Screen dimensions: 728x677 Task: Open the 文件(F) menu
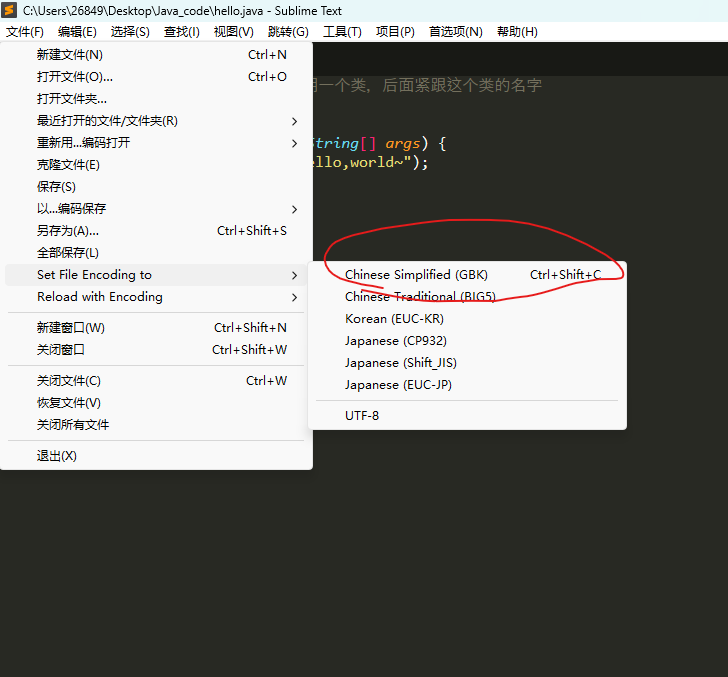25,32
